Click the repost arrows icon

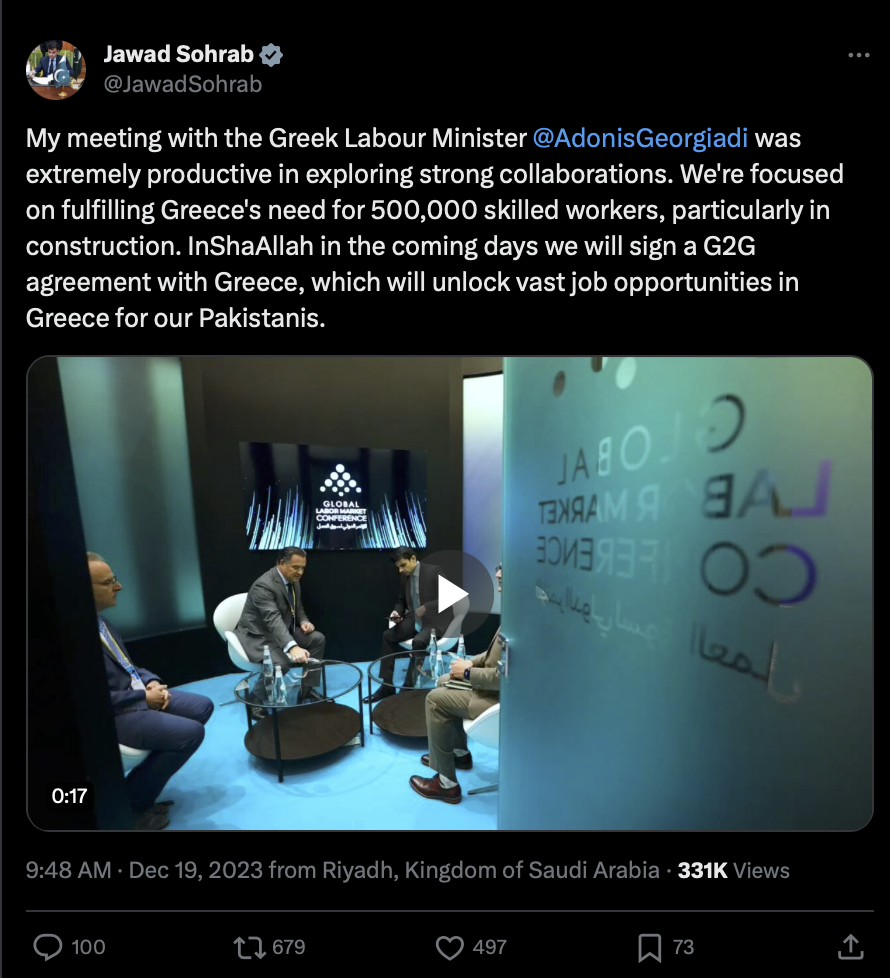point(249,947)
